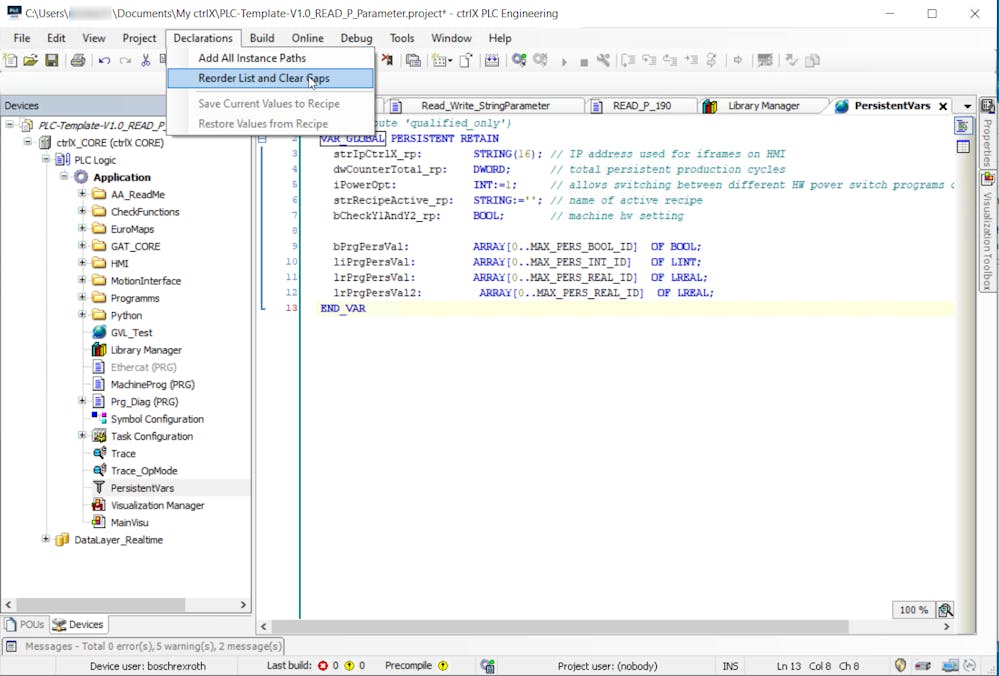Select Add All Instance Paths menu entry
The width and height of the screenshot is (999, 676).
252,58
